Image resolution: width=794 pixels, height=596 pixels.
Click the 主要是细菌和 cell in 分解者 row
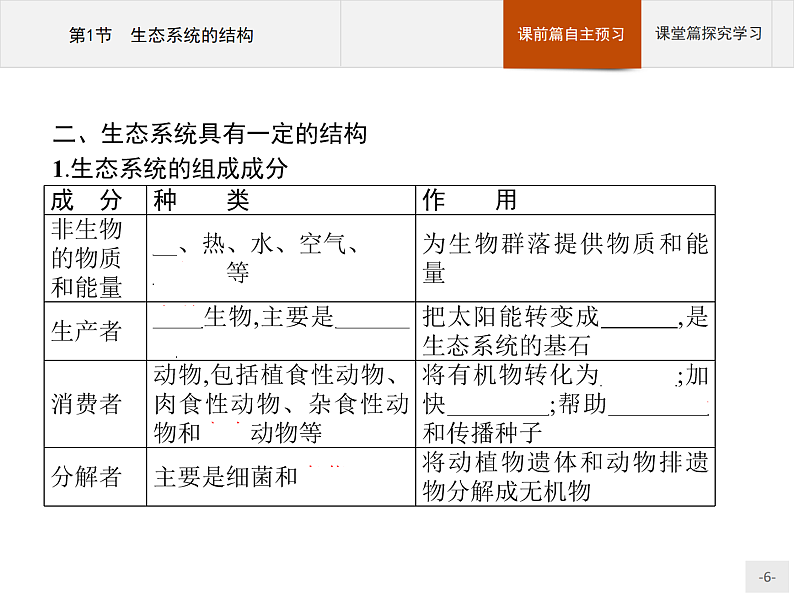[280, 476]
